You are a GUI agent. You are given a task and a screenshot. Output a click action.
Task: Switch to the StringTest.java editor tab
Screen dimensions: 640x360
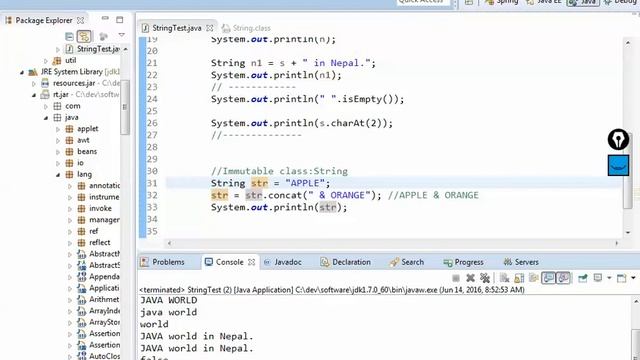(x=176, y=28)
